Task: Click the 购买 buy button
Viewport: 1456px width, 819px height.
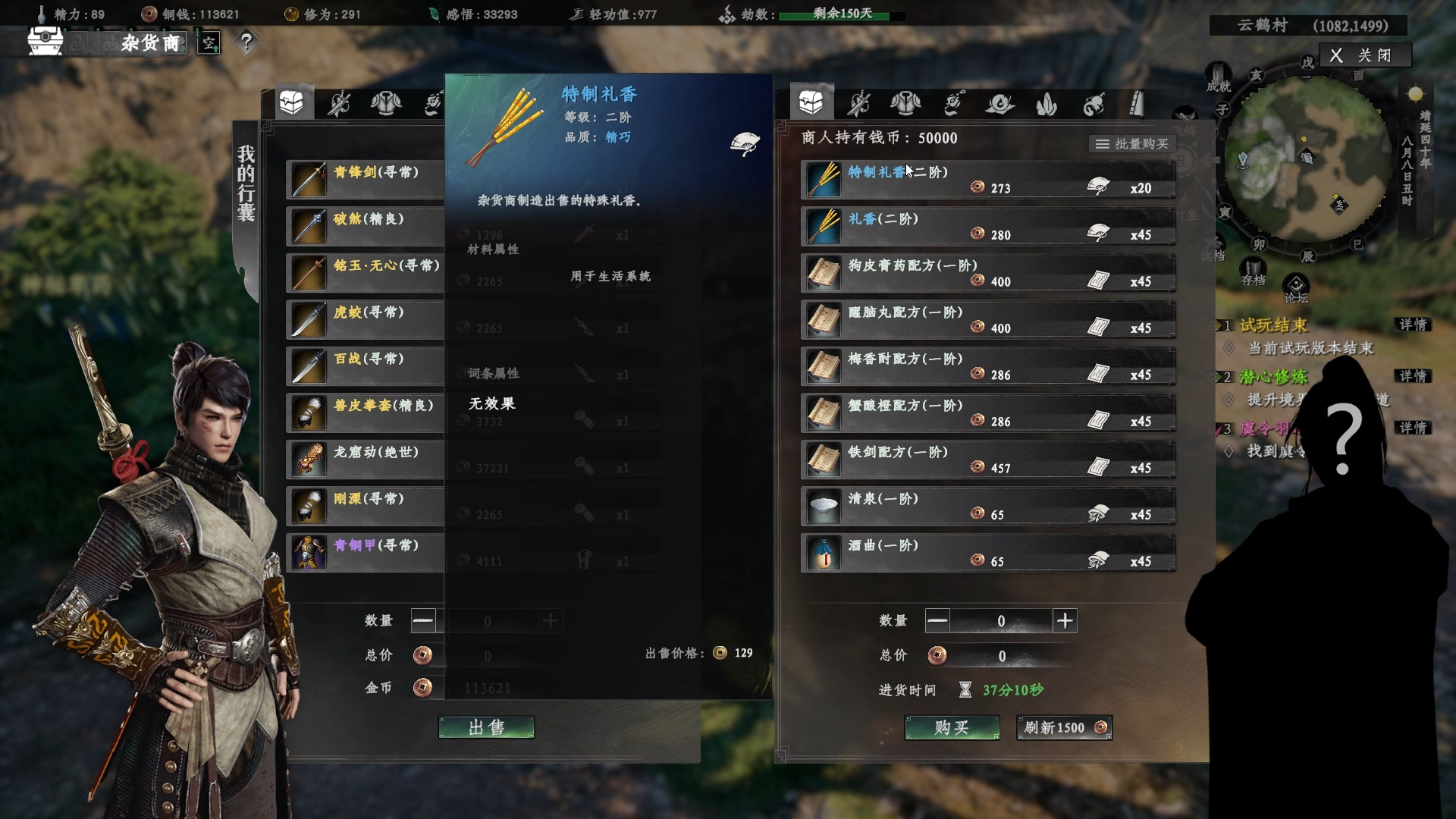Action: coord(952,728)
